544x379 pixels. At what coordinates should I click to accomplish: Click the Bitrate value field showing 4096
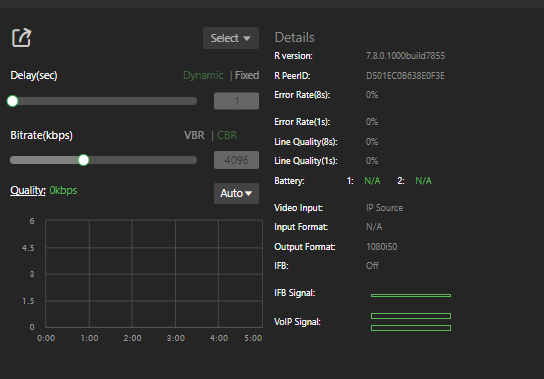236,160
